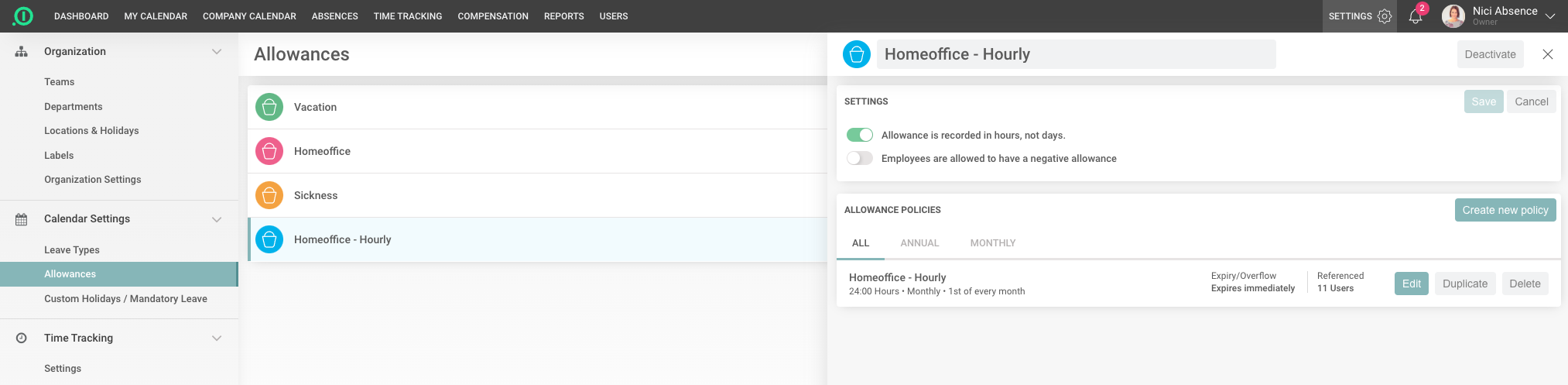
Task: Open the notifications bell
Action: point(1416,16)
